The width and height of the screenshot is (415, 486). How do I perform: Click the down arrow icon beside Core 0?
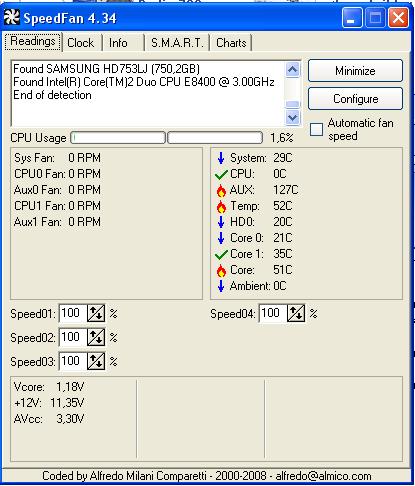[221, 238]
